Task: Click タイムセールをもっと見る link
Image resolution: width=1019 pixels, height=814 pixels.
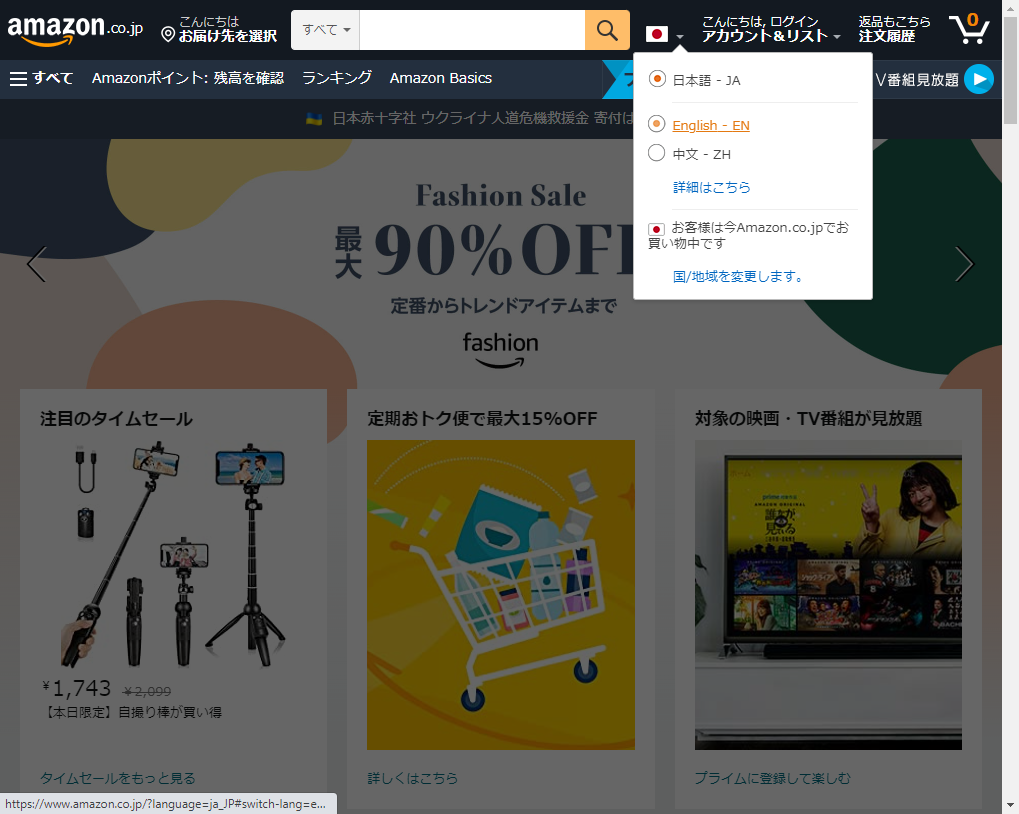Action: point(118,778)
